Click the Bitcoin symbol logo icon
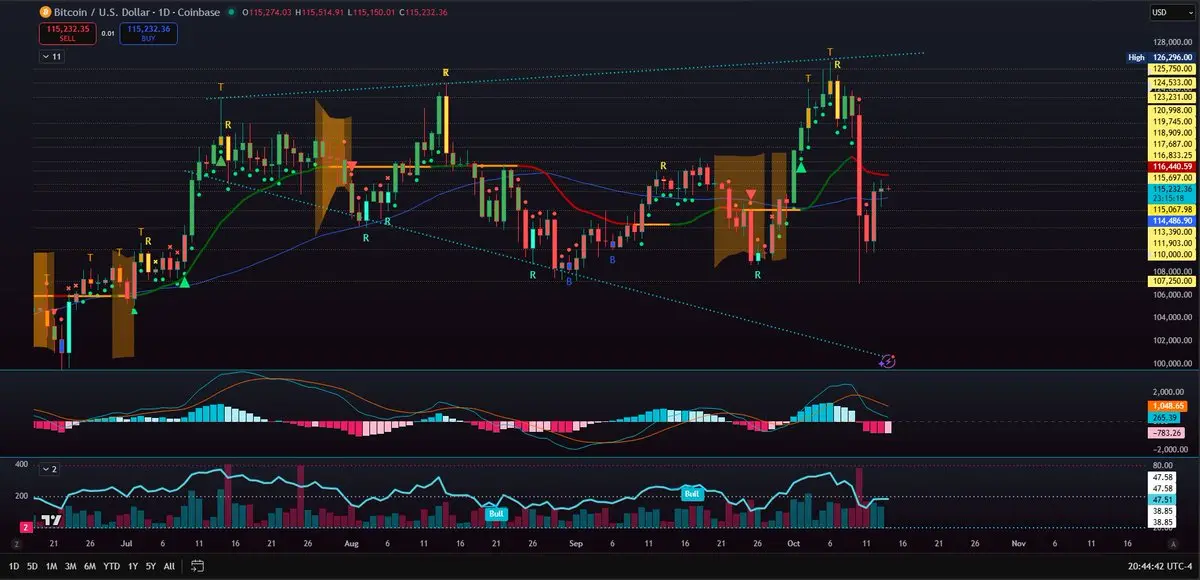Screen dimensions: 1200x580 pos(44,11)
